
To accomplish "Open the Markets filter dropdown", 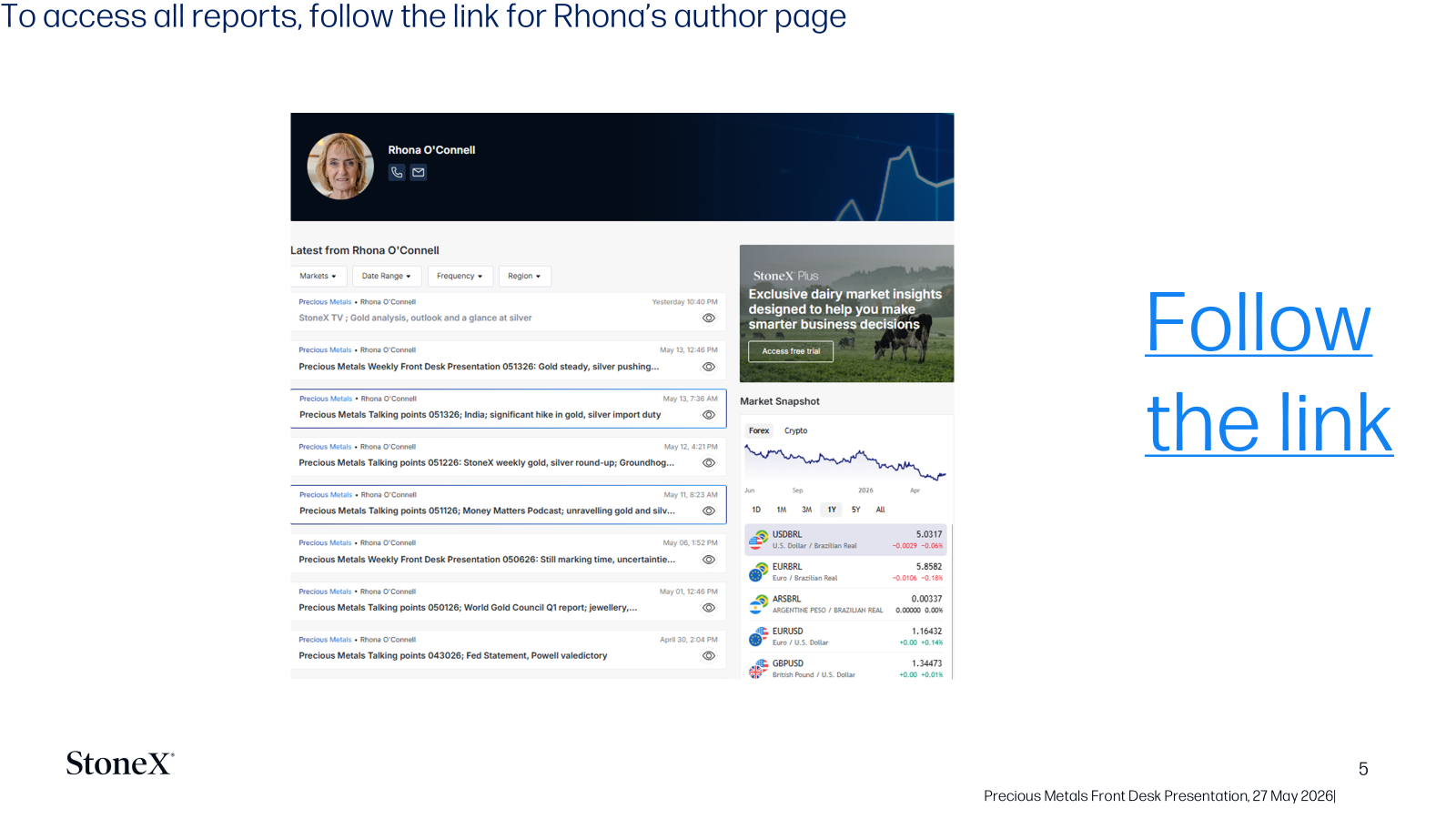I will tap(318, 276).
